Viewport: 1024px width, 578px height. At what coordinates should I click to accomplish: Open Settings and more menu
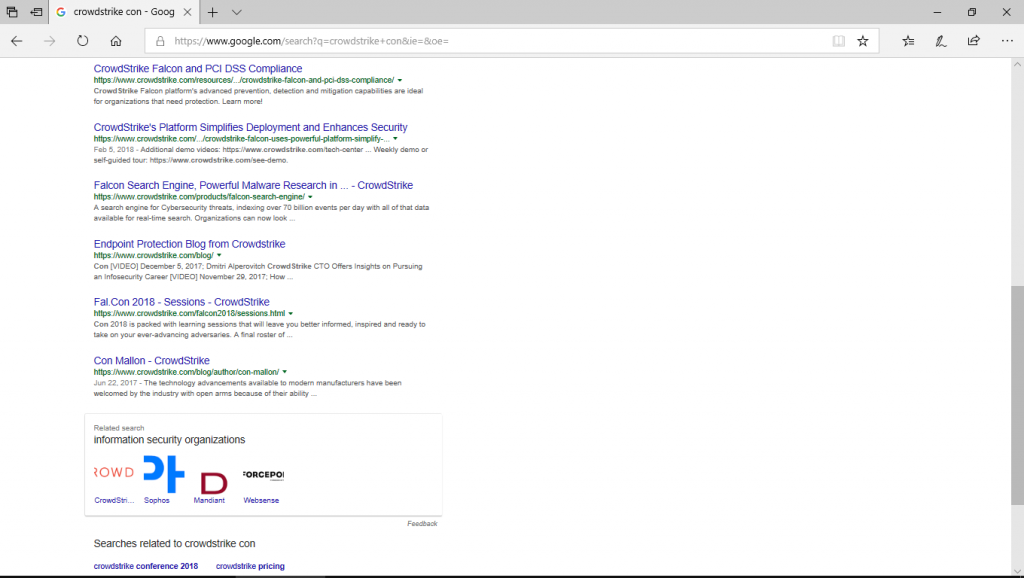pos(1007,41)
